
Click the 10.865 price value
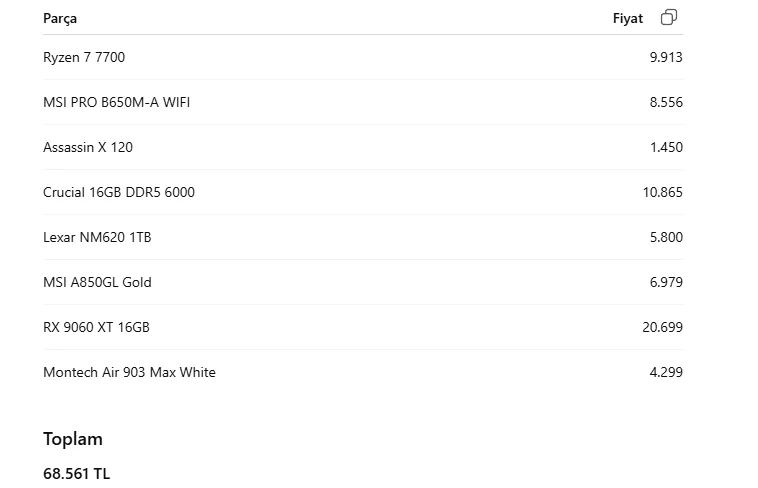[663, 192]
